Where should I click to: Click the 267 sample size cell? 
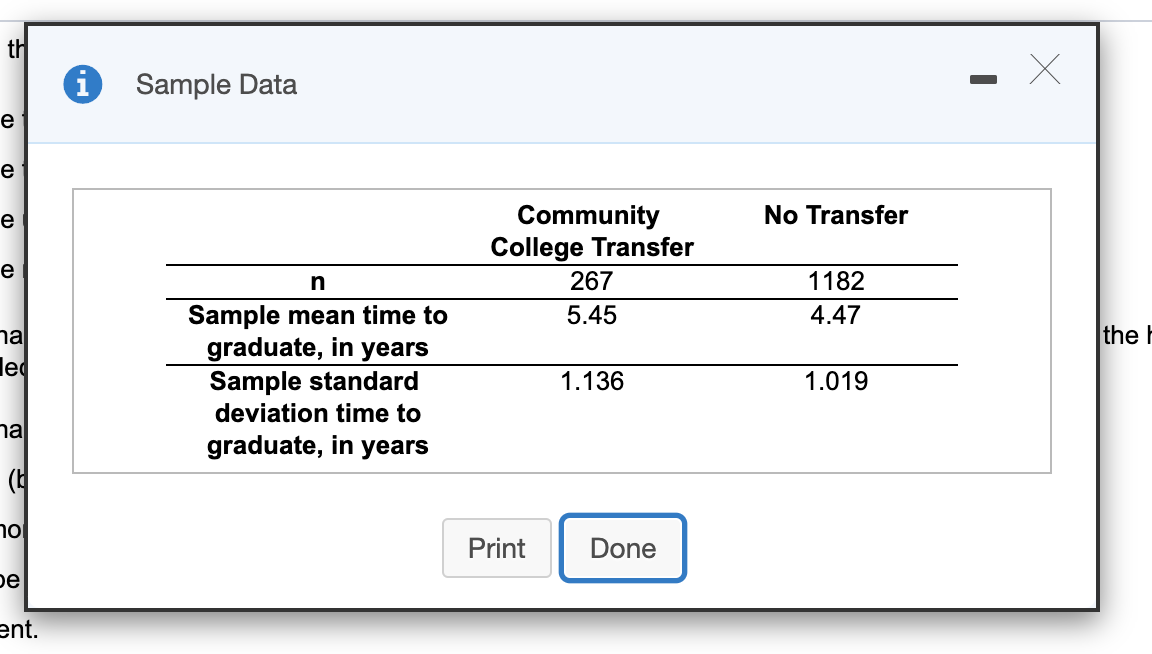pyautogui.click(x=591, y=282)
